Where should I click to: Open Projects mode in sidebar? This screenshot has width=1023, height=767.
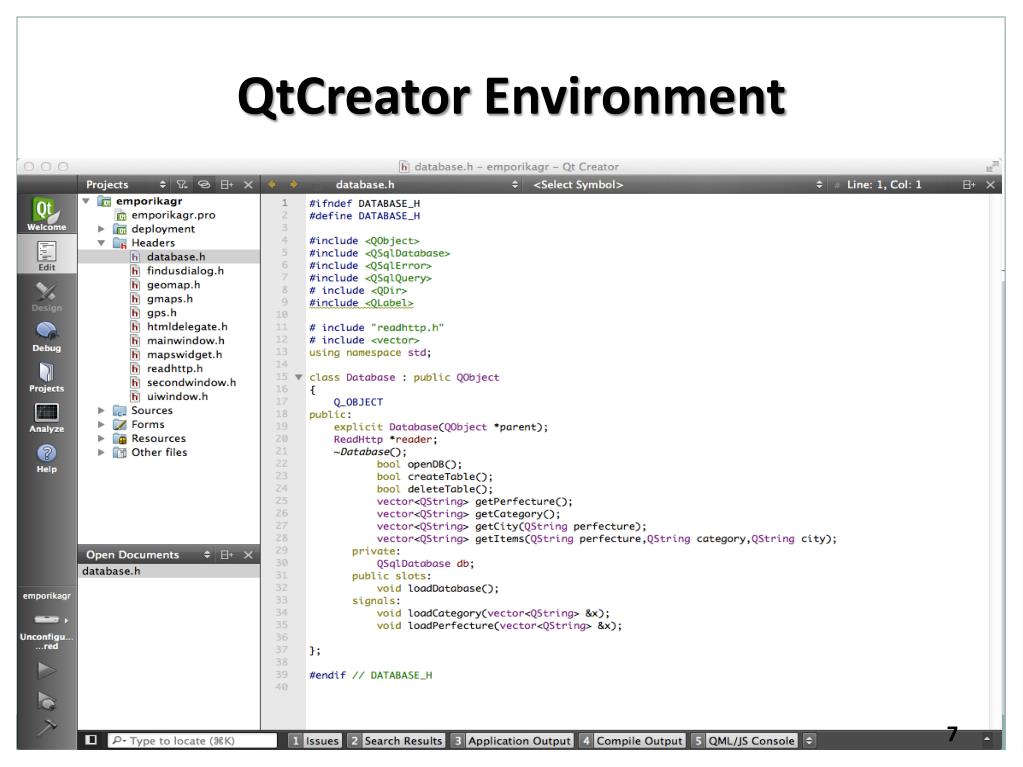pyautogui.click(x=46, y=376)
